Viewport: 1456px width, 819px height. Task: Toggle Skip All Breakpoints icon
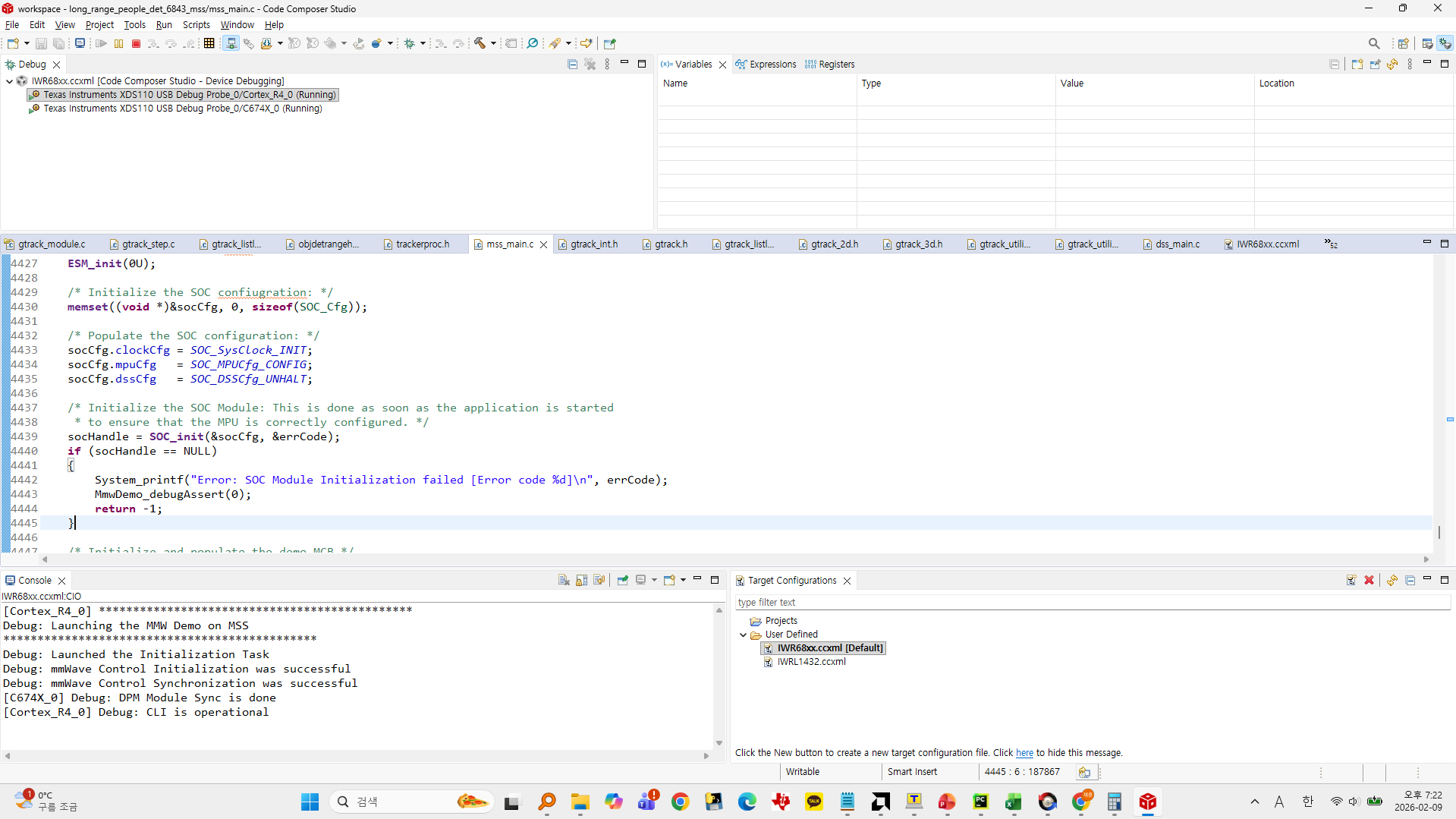click(x=533, y=44)
